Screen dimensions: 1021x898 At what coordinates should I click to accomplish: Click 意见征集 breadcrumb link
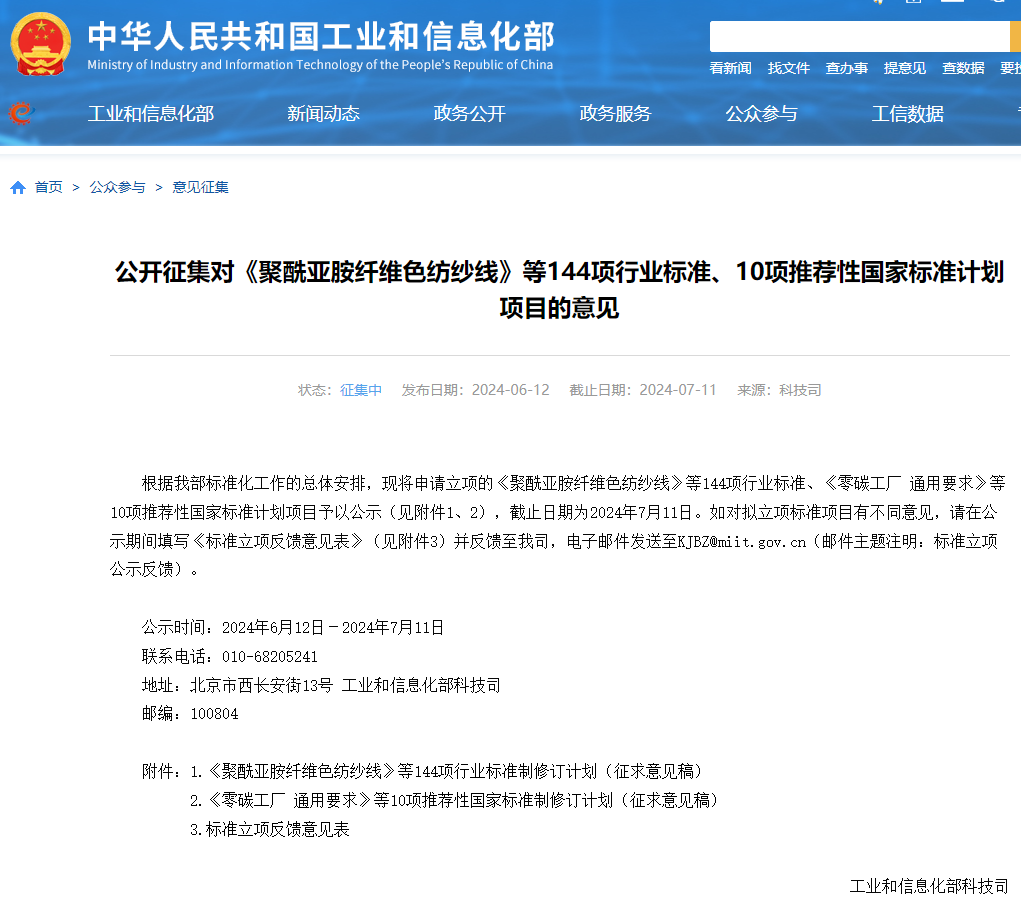coord(200,188)
